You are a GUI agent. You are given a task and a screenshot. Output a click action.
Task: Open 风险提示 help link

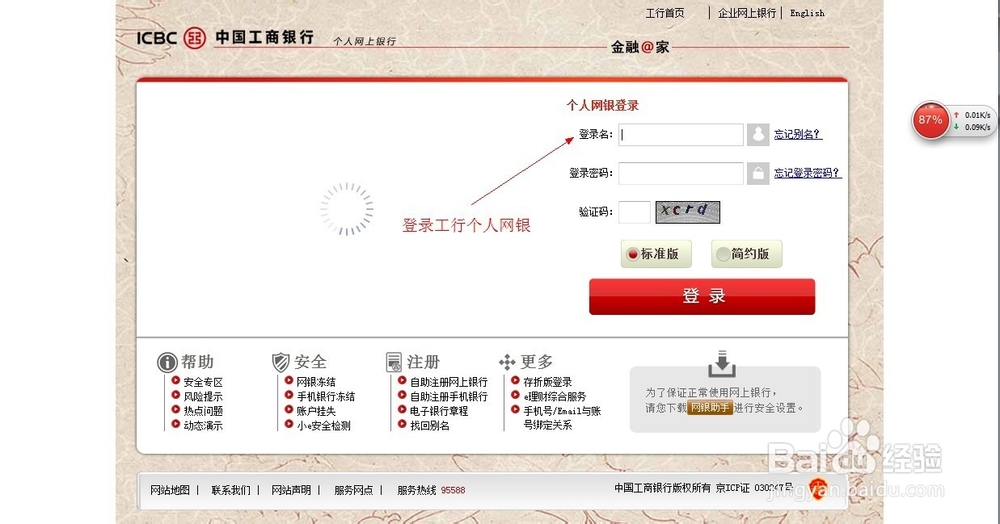(x=203, y=397)
